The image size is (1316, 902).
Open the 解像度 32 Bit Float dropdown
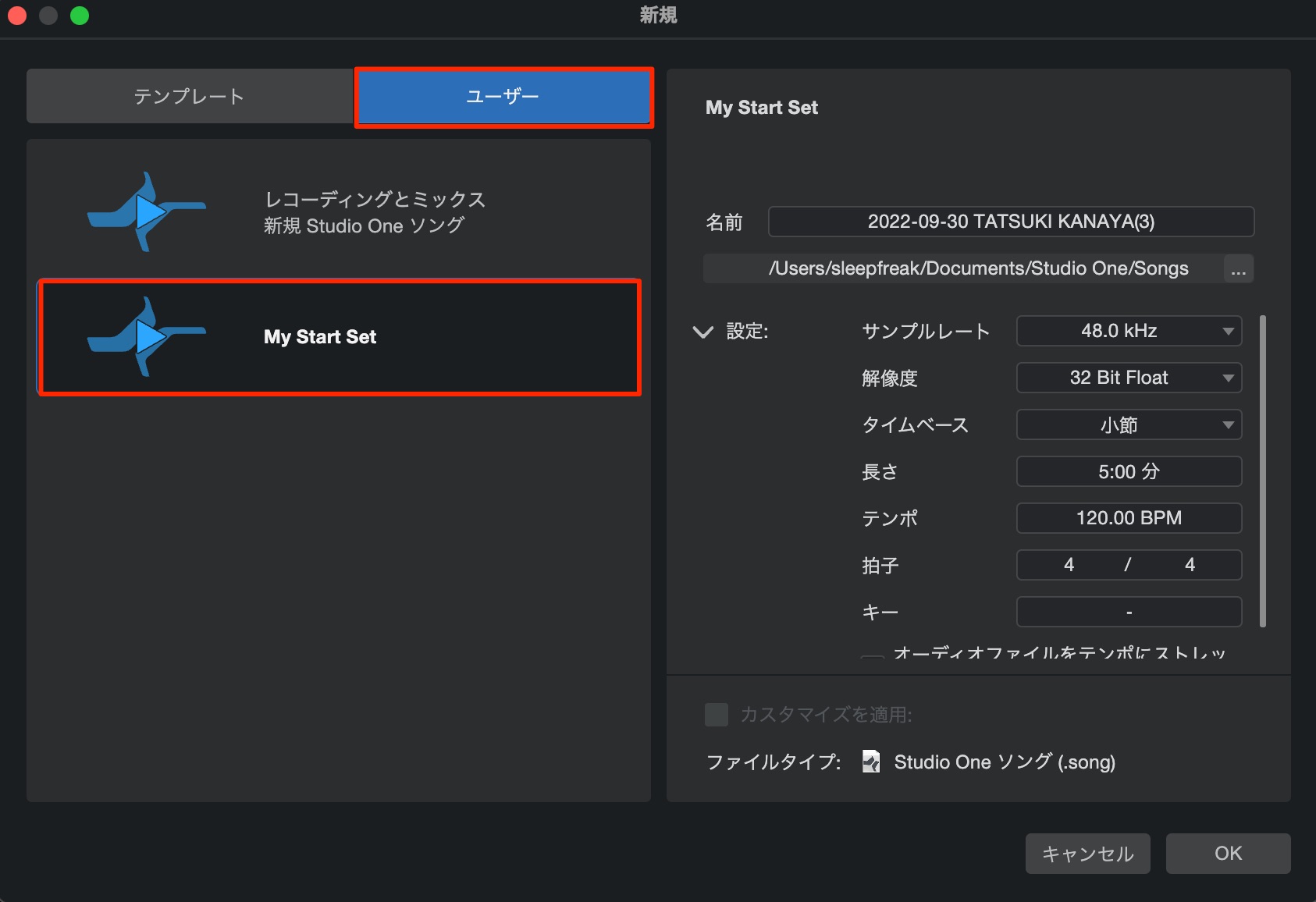coord(1129,378)
